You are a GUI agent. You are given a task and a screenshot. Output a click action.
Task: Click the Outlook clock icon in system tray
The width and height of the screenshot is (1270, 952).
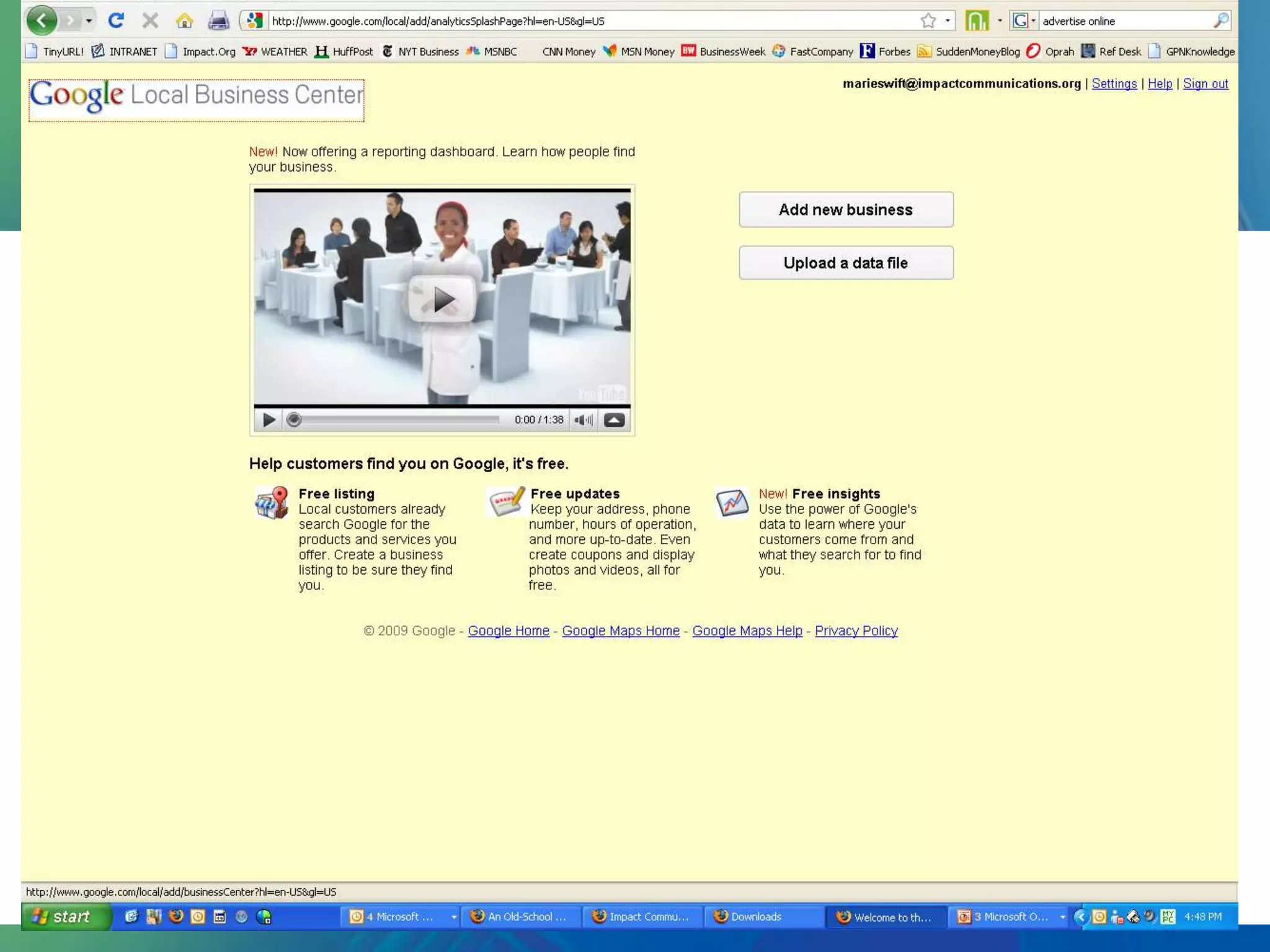(x=1099, y=917)
